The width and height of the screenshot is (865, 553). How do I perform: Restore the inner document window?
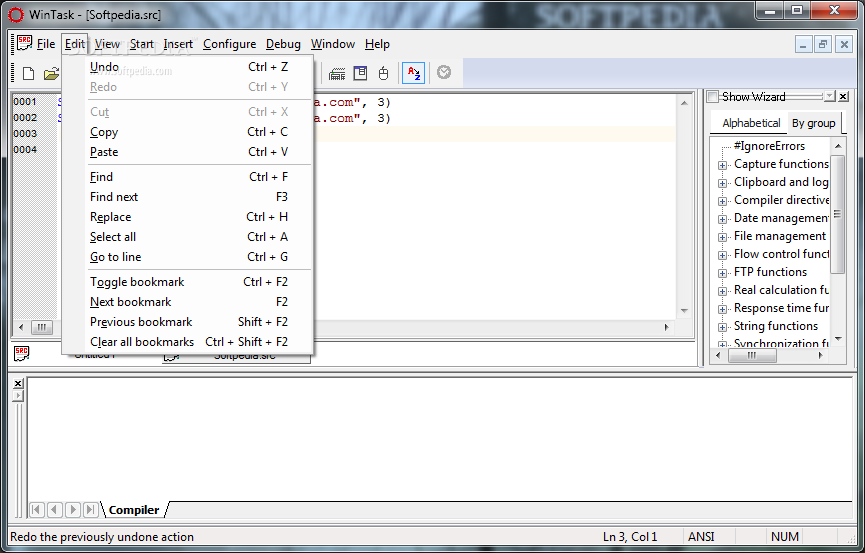click(x=823, y=44)
